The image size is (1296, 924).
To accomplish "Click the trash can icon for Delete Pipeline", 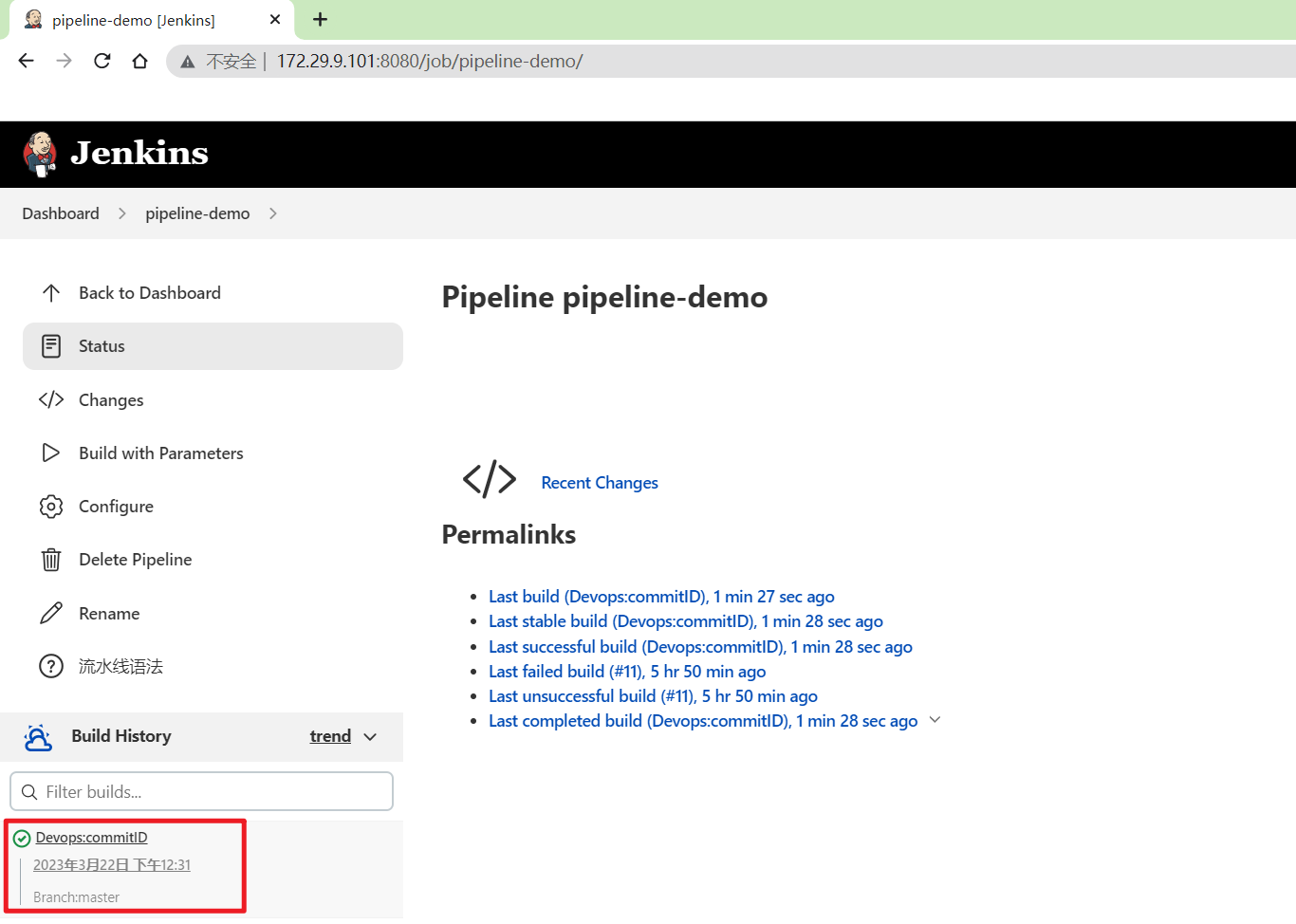I will point(51,560).
